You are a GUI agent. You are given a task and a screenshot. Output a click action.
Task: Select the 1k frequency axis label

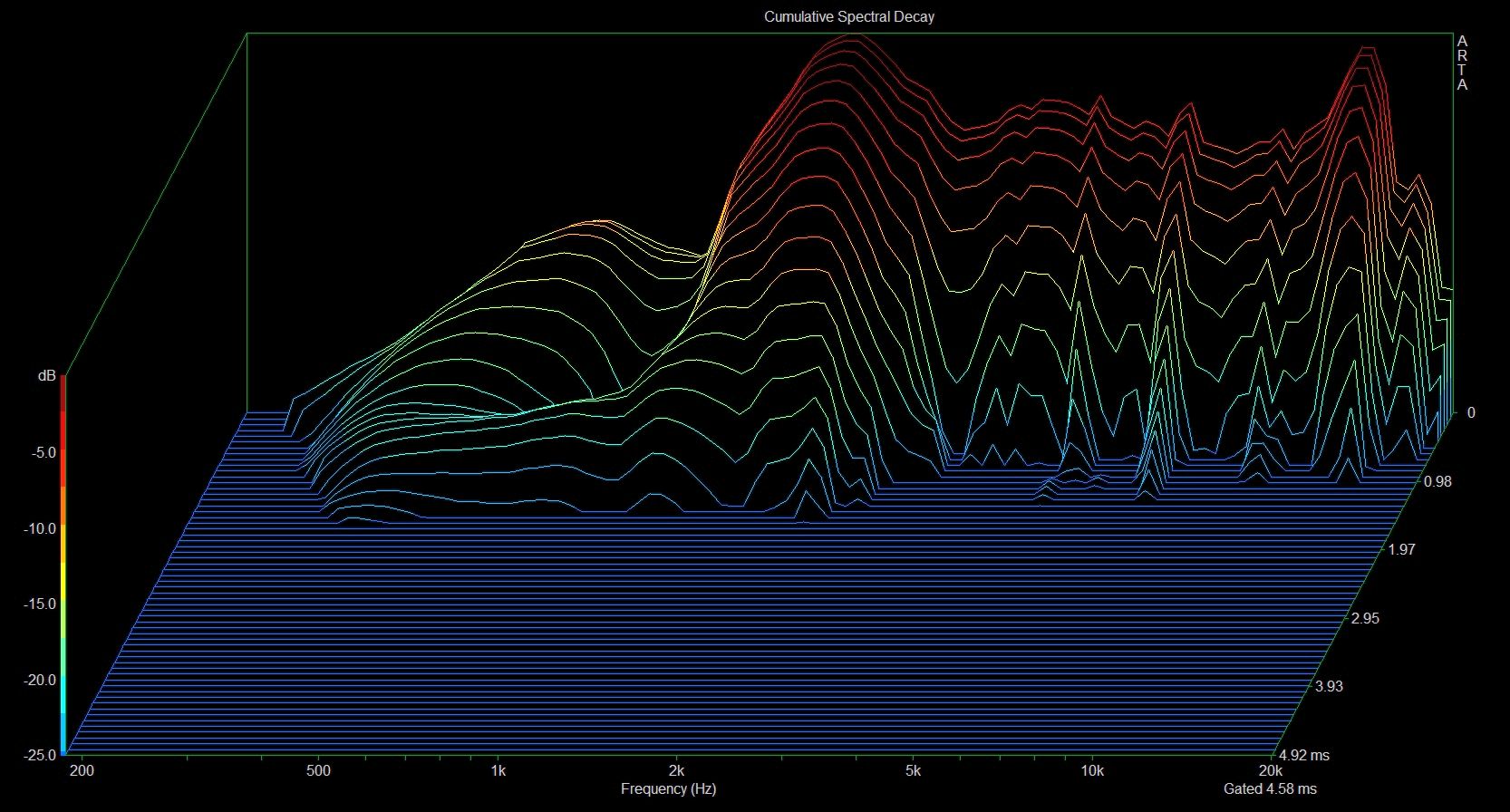498,770
